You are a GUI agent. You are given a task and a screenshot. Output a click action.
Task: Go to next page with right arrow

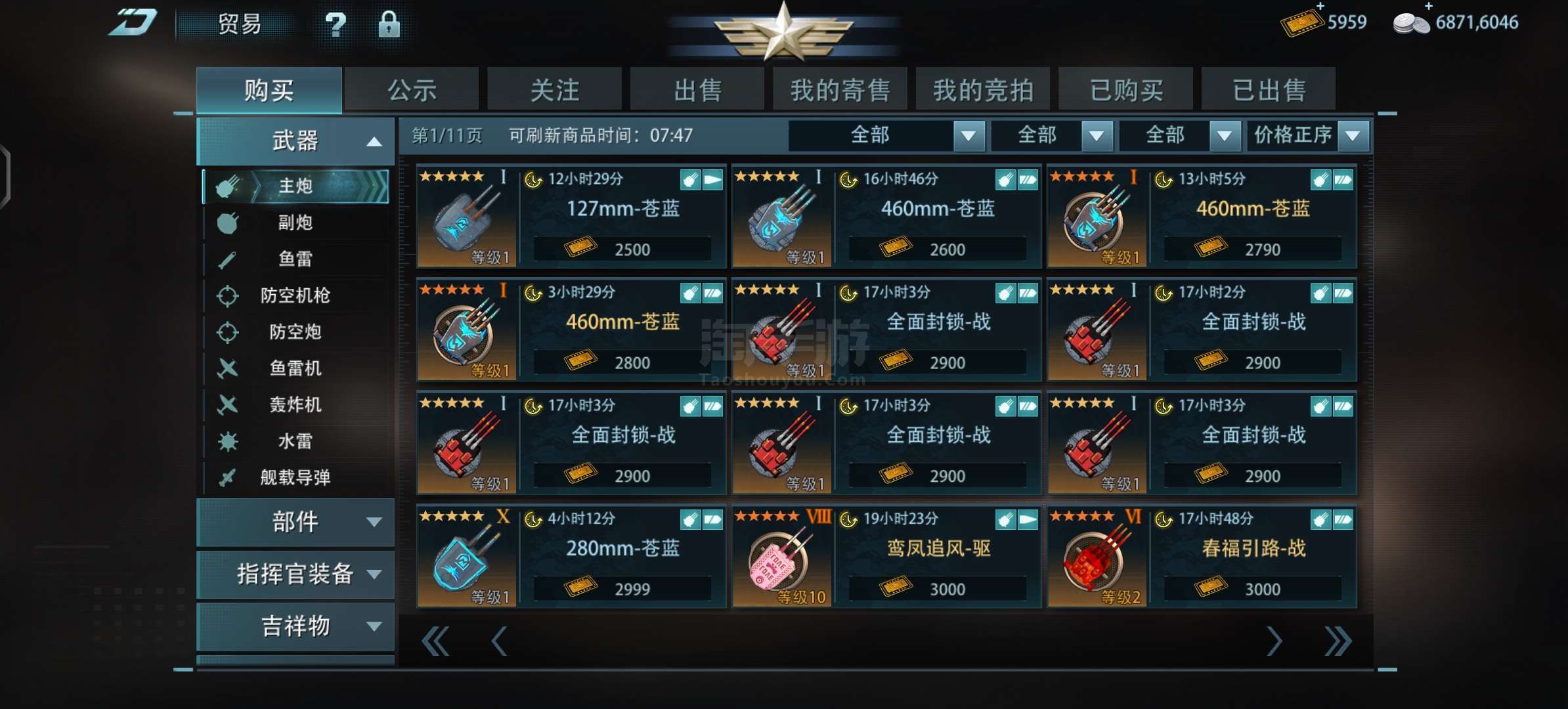(x=1274, y=641)
